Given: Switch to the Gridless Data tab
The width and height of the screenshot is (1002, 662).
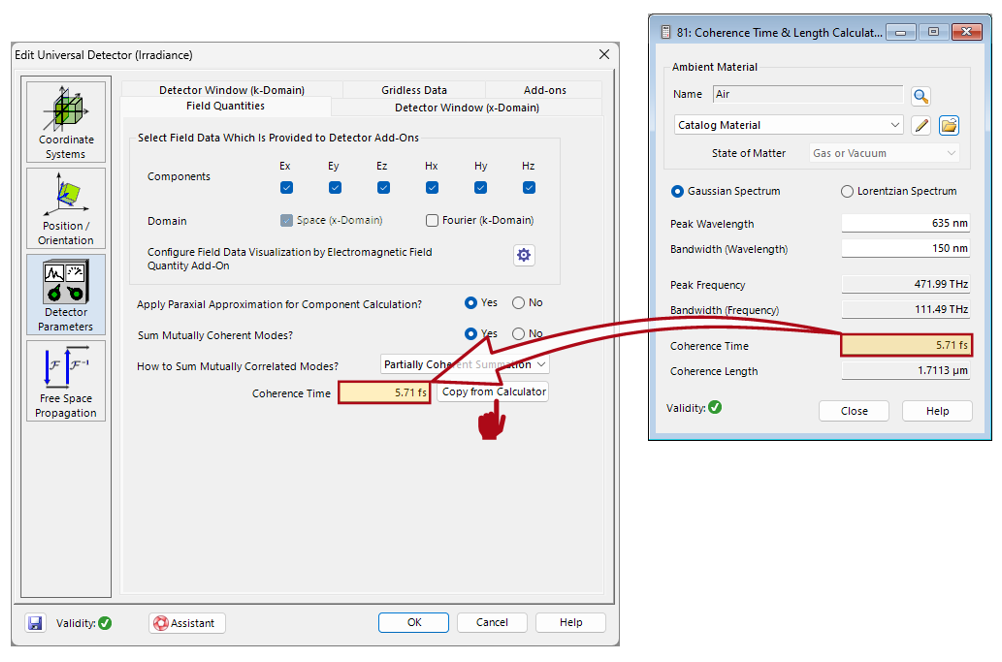Looking at the screenshot, I should click(414, 90).
